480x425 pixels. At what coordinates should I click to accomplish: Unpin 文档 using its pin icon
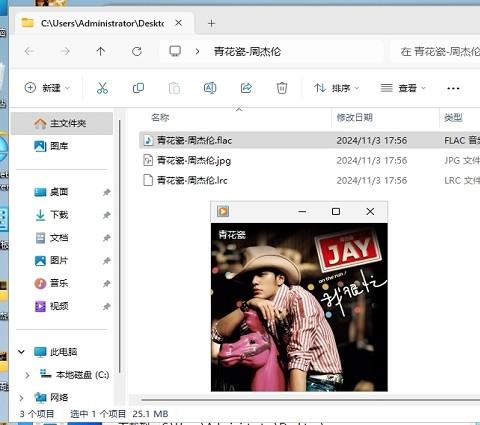[107, 238]
